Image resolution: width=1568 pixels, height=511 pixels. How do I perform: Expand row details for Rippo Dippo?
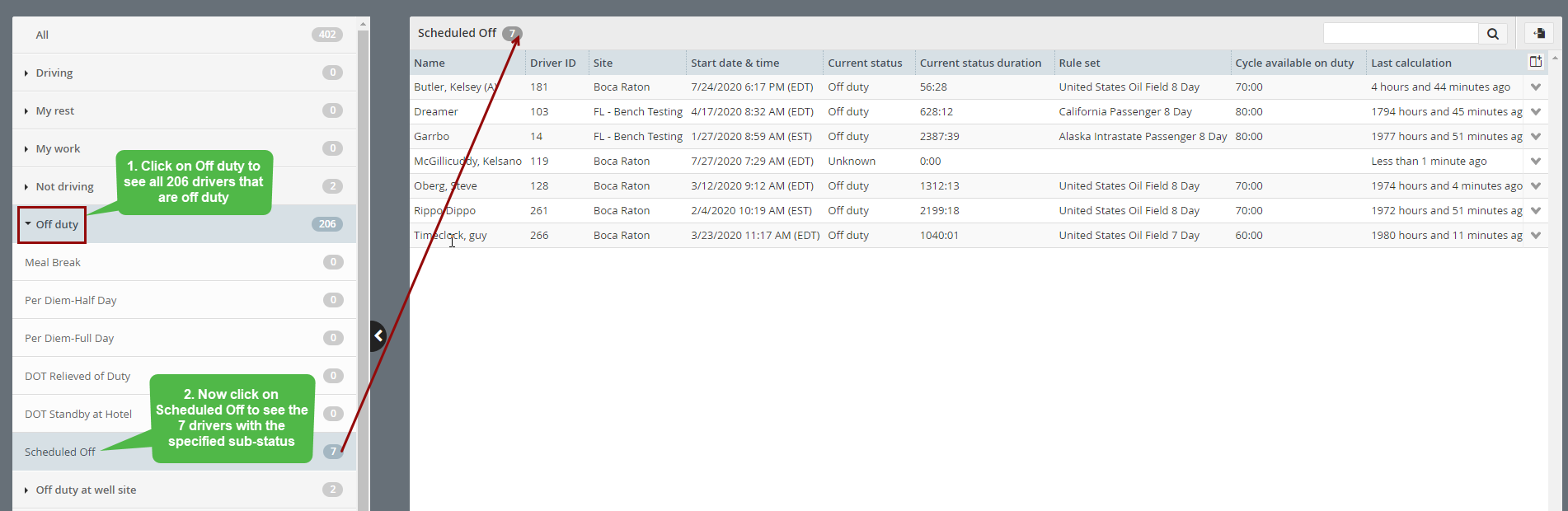click(1536, 211)
